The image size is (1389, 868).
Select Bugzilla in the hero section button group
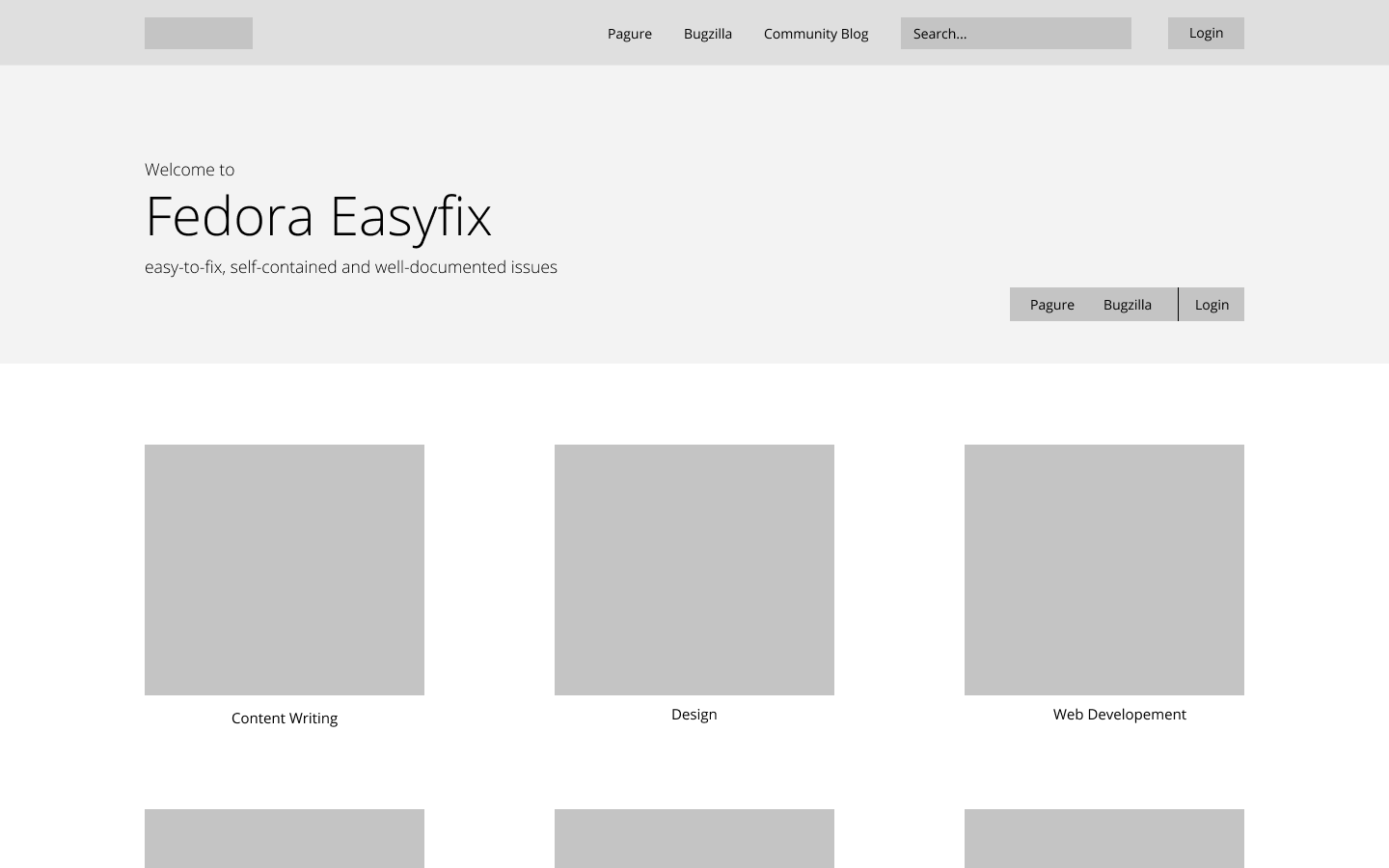pyautogui.click(x=1128, y=305)
